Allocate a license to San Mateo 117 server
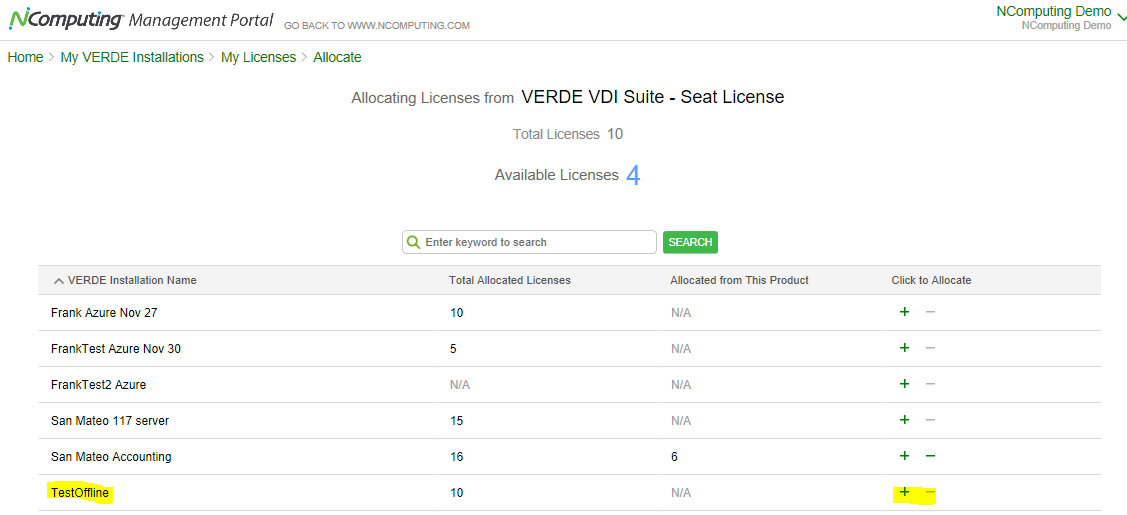1127x515 pixels. [x=904, y=420]
